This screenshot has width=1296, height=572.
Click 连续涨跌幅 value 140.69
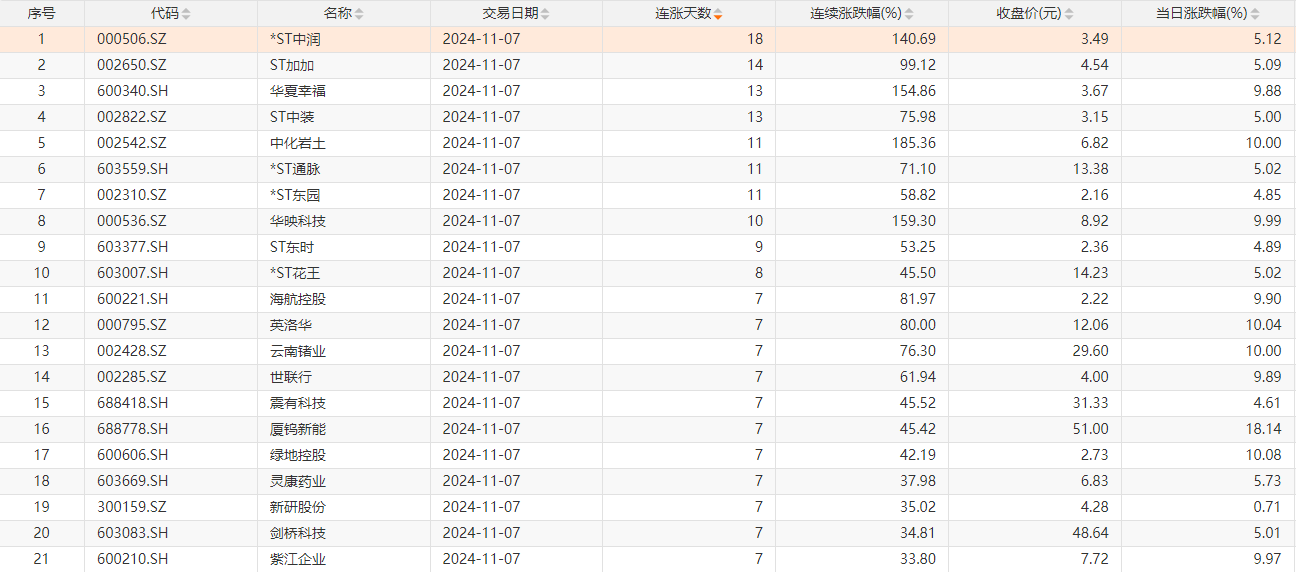pyautogui.click(x=915, y=39)
